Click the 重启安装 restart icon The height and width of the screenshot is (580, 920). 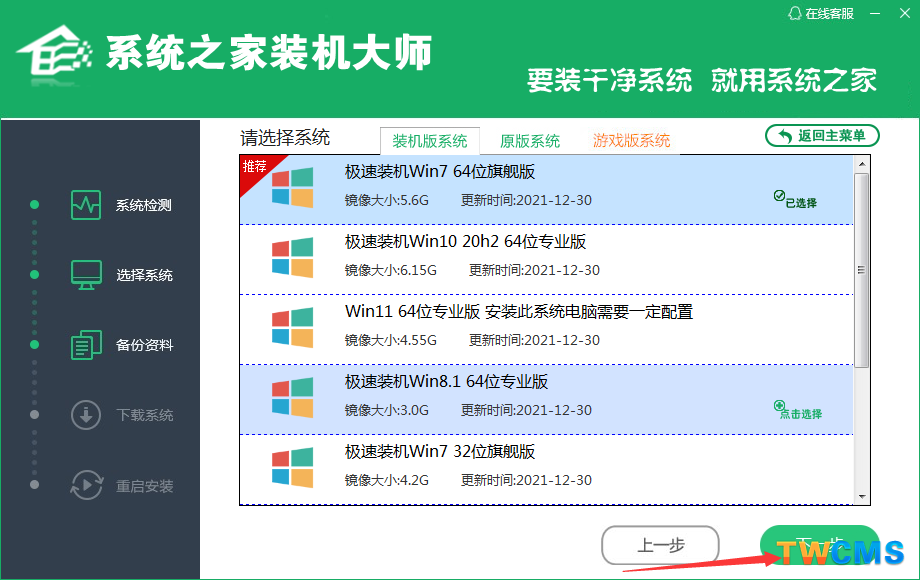pos(86,485)
